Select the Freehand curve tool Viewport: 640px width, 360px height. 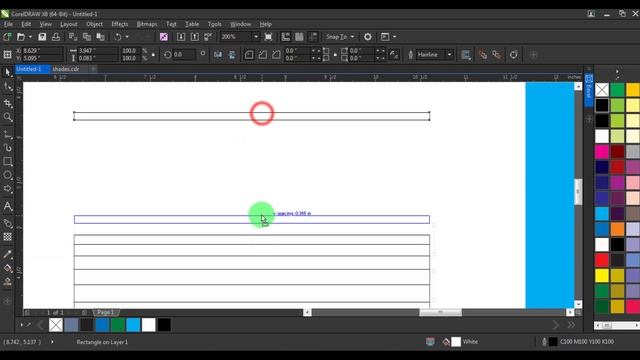point(7,134)
